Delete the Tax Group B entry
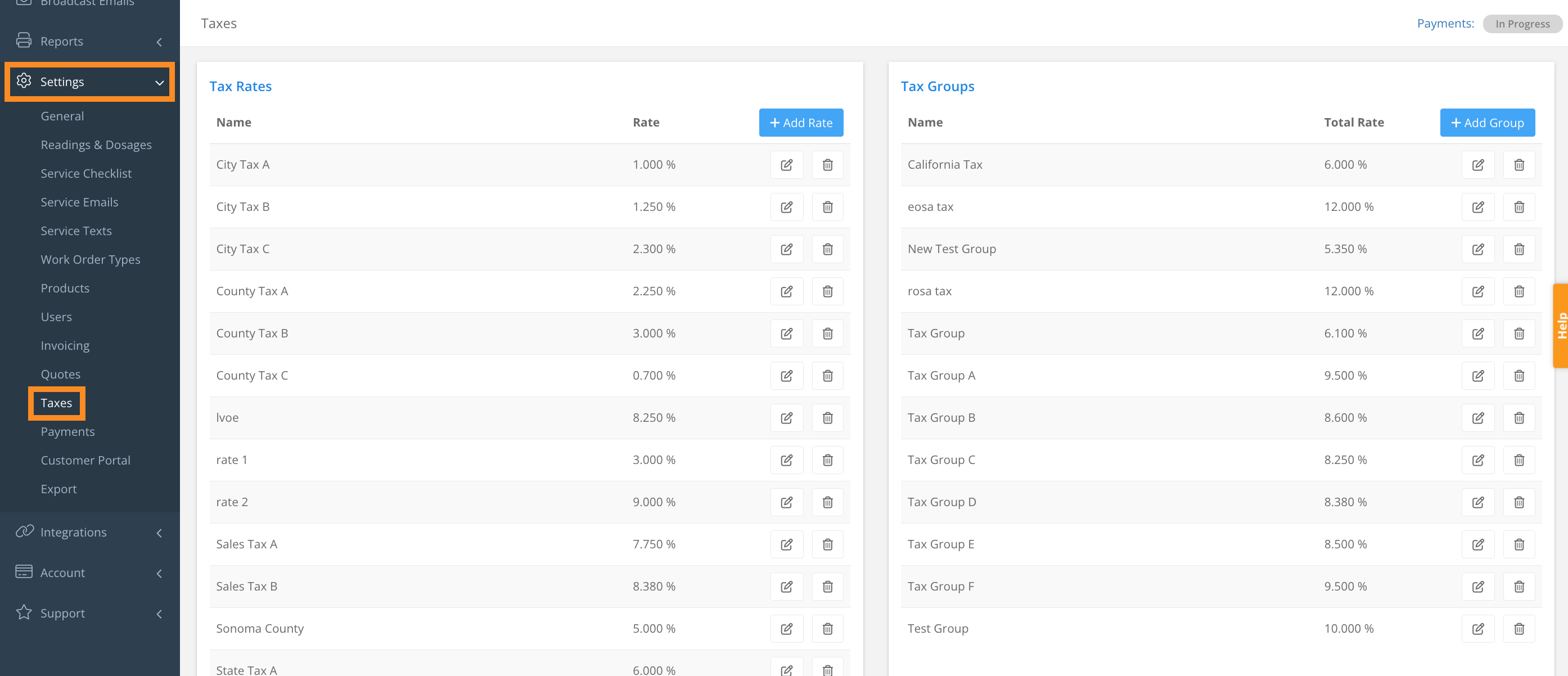Viewport: 1568px width, 676px height. (1519, 418)
